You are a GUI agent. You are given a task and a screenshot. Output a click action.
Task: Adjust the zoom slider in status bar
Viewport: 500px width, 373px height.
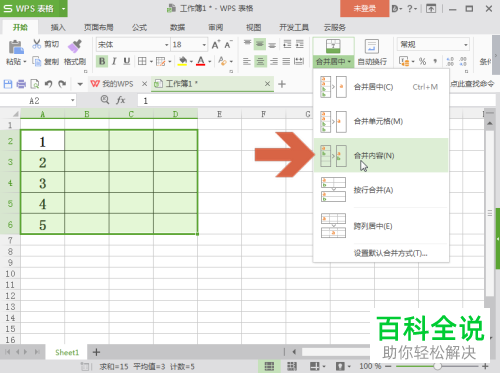tap(438, 366)
